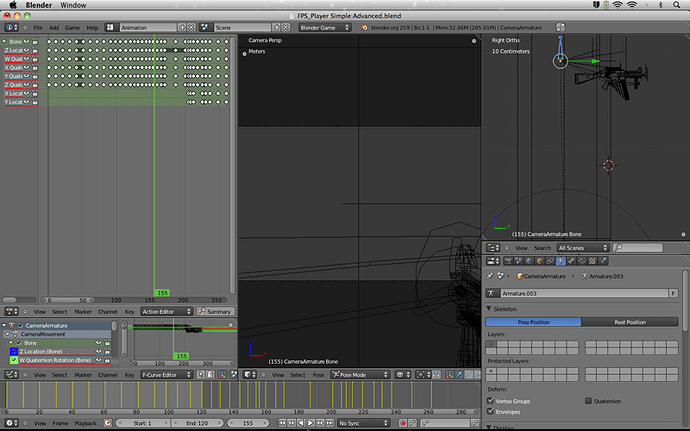Open the Dope Sheet editor type selector
Viewport: 690px width, 431px height.
click(x=11, y=311)
